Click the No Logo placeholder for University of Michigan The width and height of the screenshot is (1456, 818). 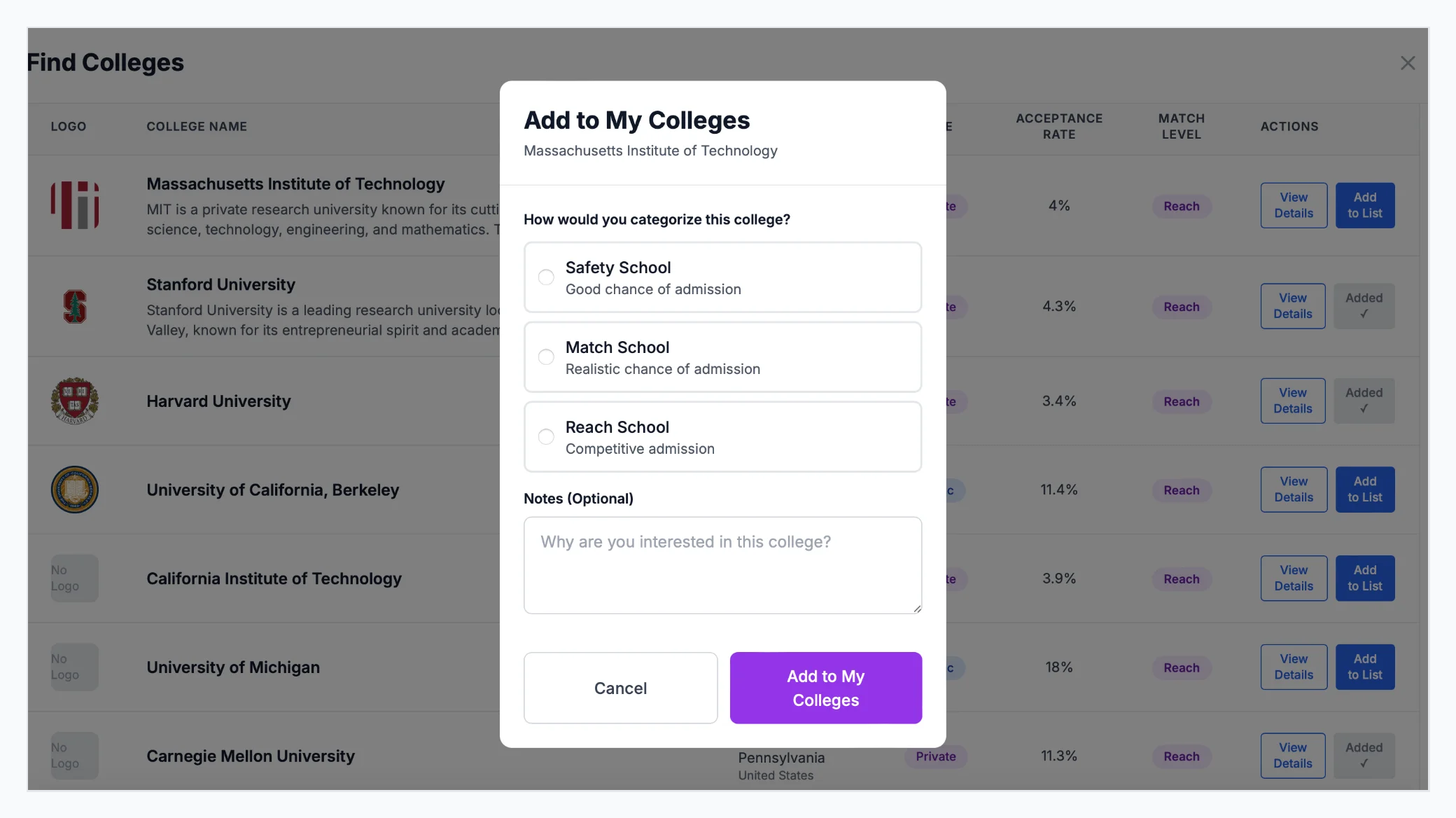73,667
